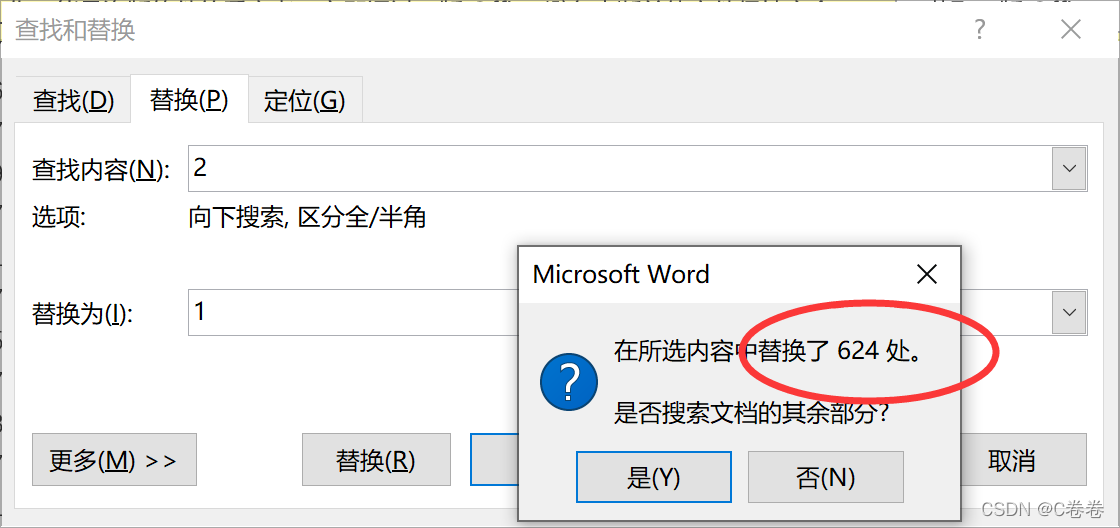1120x528 pixels.
Task: Confirm with 是(Y) in Microsoft Word dialog
Action: tap(654, 477)
